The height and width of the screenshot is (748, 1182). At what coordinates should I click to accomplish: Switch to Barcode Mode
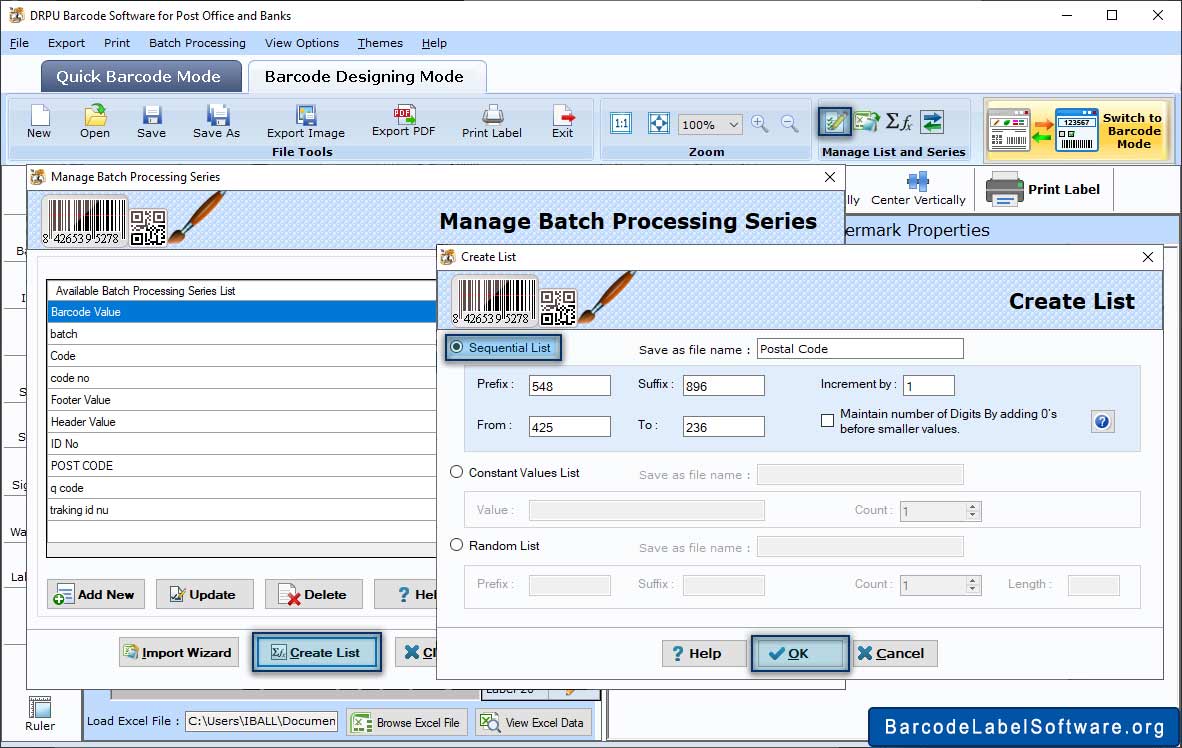[1079, 130]
